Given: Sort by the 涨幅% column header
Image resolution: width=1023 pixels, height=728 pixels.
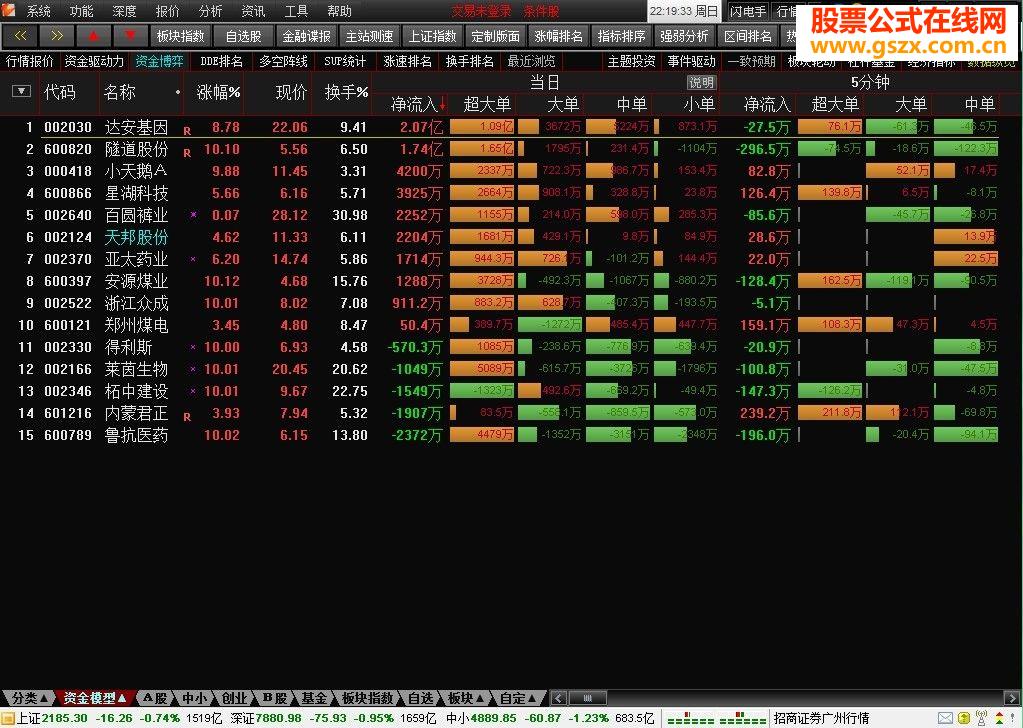Looking at the screenshot, I should (218, 93).
